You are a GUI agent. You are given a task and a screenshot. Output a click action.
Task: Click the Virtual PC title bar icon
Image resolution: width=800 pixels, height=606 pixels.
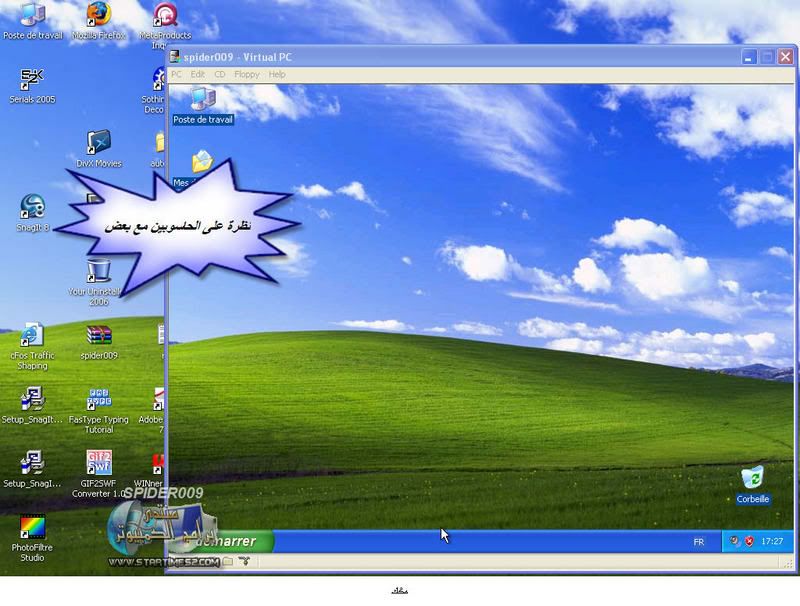pos(175,57)
